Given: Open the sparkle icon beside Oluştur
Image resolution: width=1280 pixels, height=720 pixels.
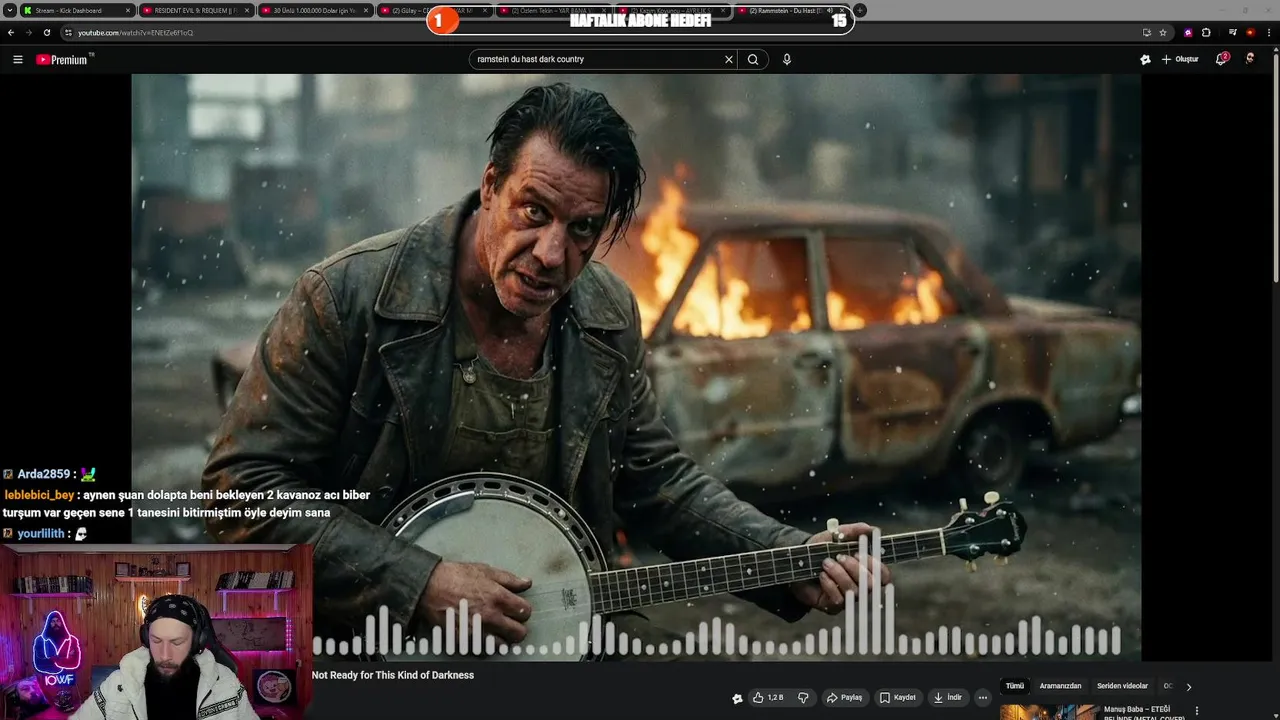Looking at the screenshot, I should (x=1145, y=60).
